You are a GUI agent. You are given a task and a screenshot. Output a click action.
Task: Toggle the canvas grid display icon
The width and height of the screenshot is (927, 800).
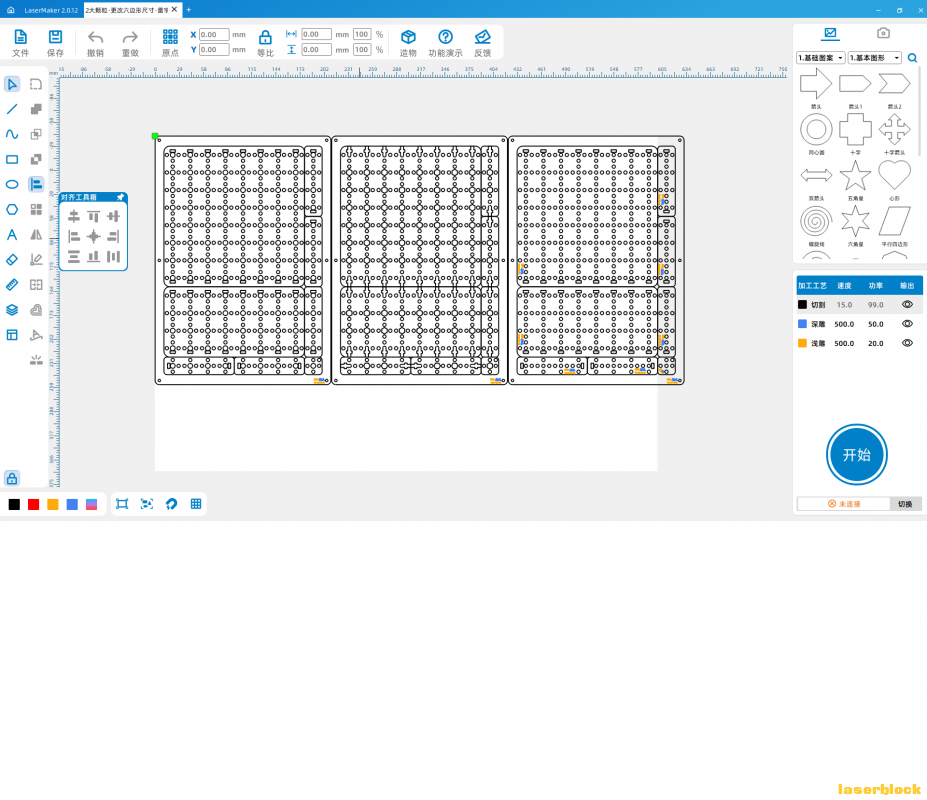point(196,504)
